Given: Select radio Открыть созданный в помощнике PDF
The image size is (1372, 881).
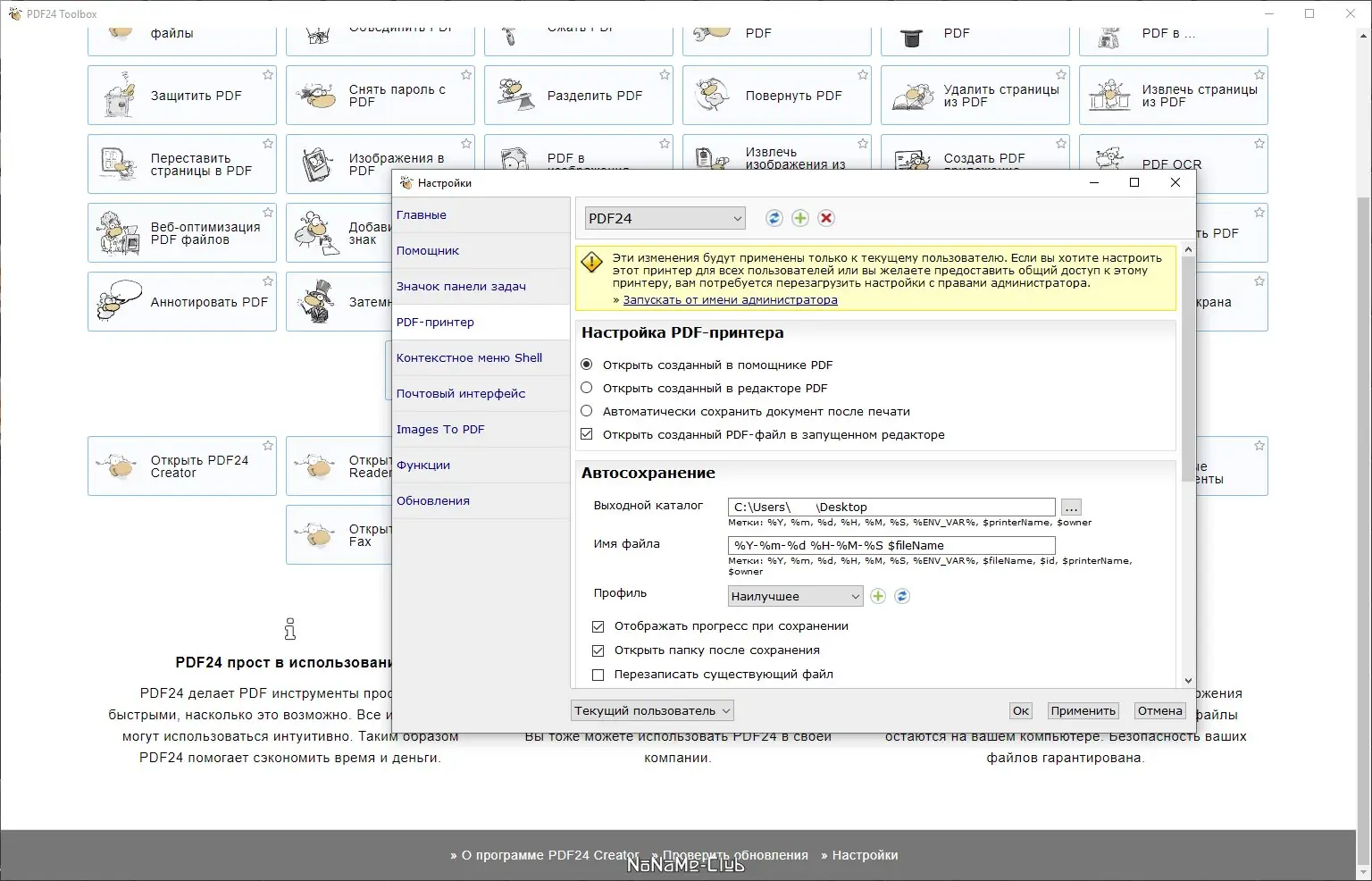Looking at the screenshot, I should tap(587, 365).
